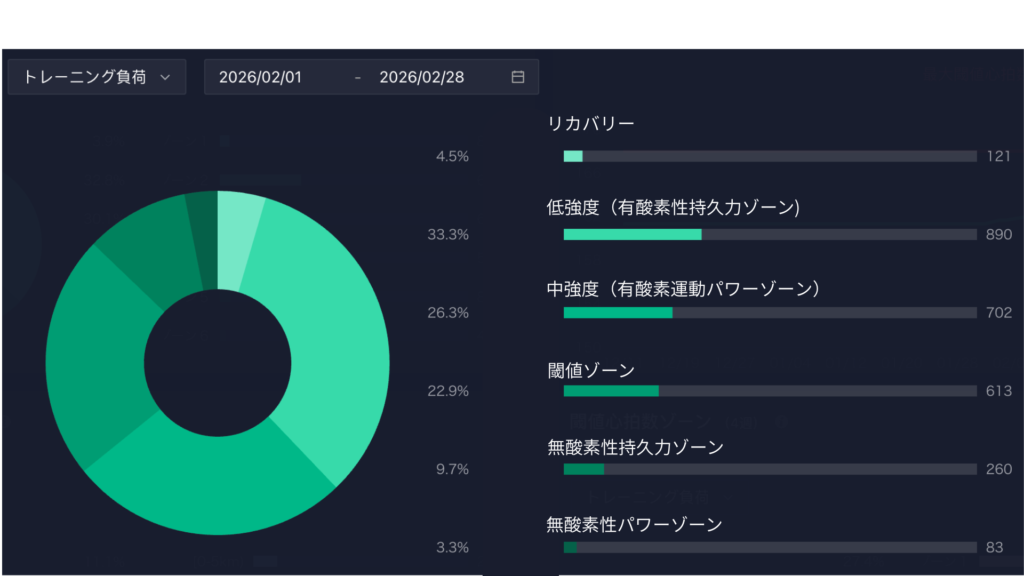The width and height of the screenshot is (1024, 576).
Task: Select the 閾値ゾーン label
Action: click(x=591, y=371)
